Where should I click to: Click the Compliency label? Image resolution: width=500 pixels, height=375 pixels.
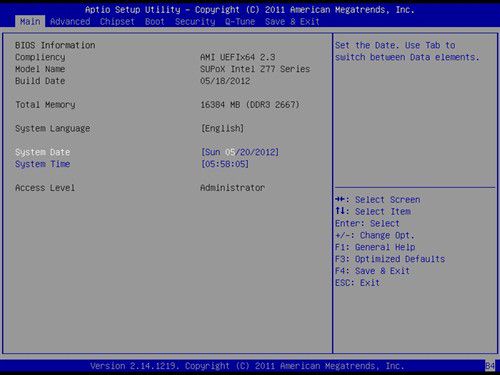point(40,57)
